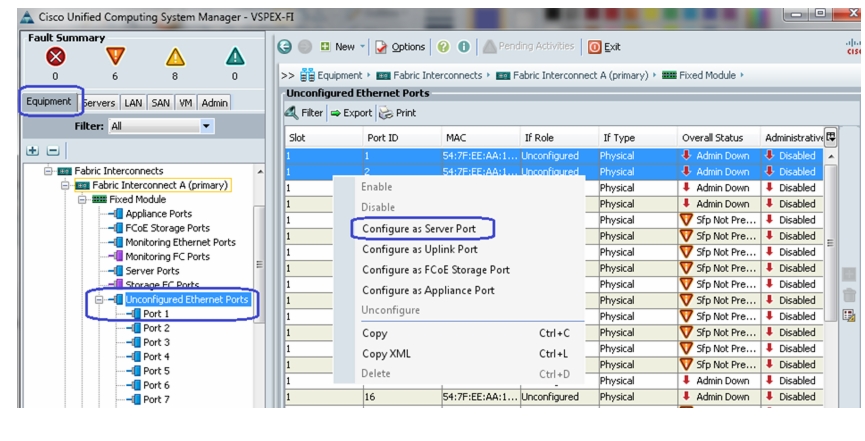Go back with the green arrow button
The width and height of the screenshot is (865, 441).
285,47
